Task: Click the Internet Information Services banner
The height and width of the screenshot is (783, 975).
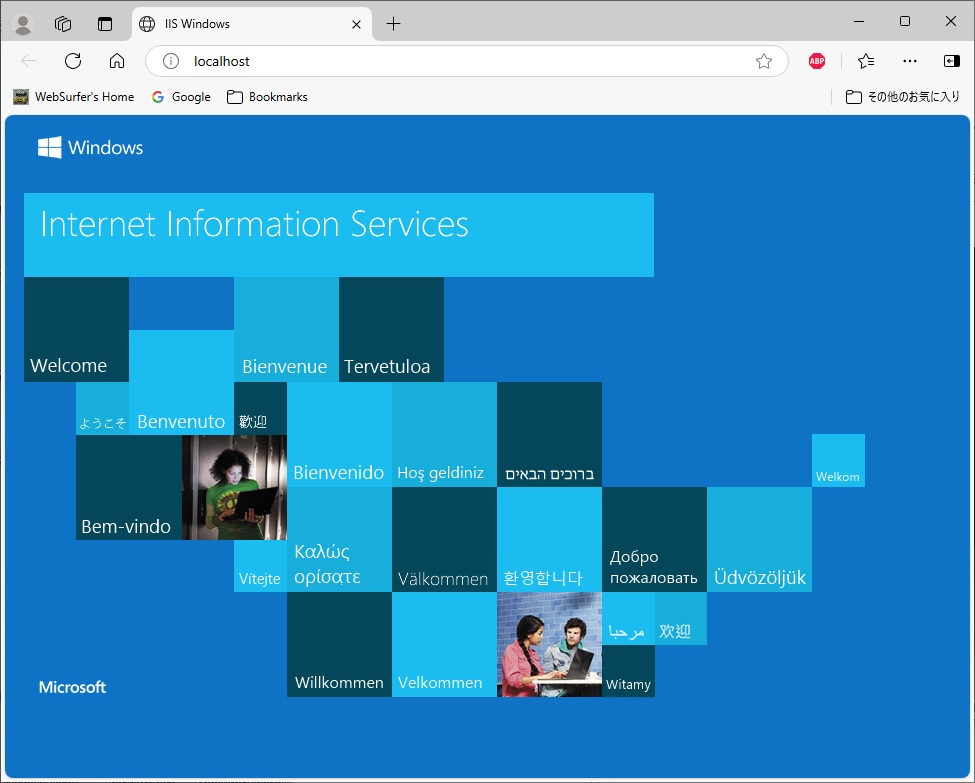Action: click(x=339, y=234)
